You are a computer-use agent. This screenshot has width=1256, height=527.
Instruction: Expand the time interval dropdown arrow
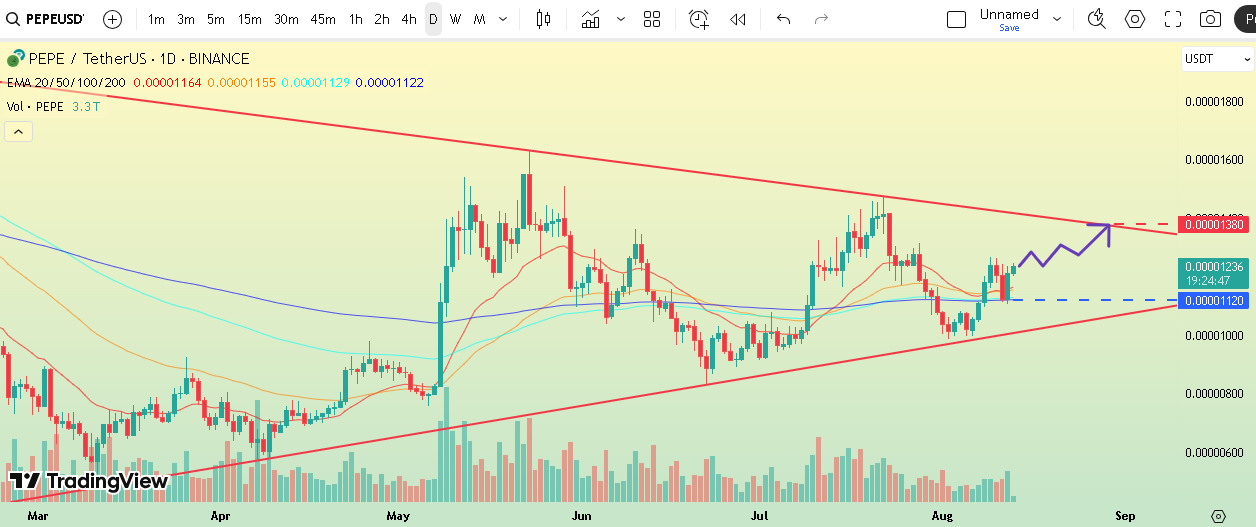503,19
